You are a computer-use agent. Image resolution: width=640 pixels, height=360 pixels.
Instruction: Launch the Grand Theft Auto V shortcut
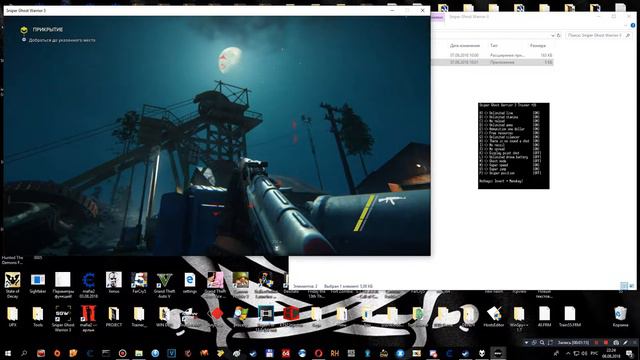164,284
